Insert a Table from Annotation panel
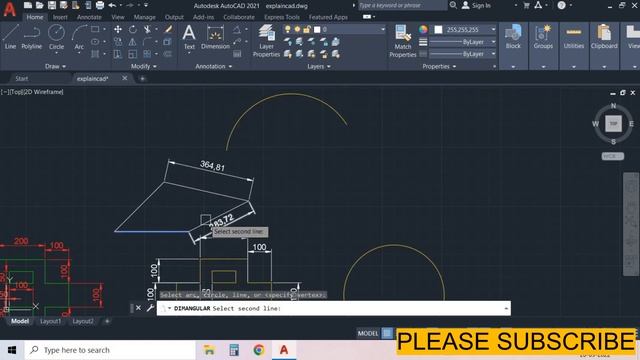640x360 pixels. tap(237, 54)
